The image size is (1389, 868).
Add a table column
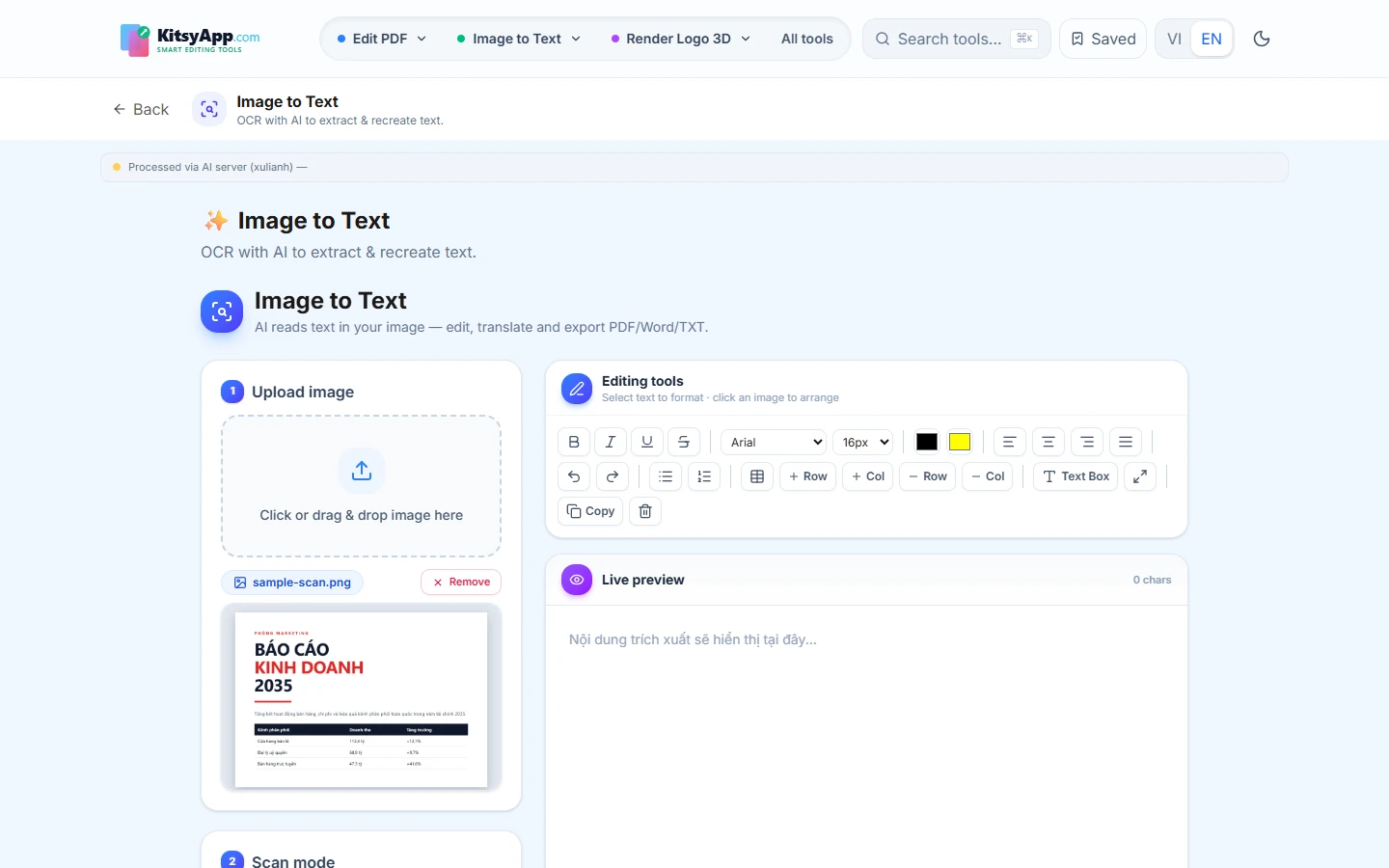point(868,476)
